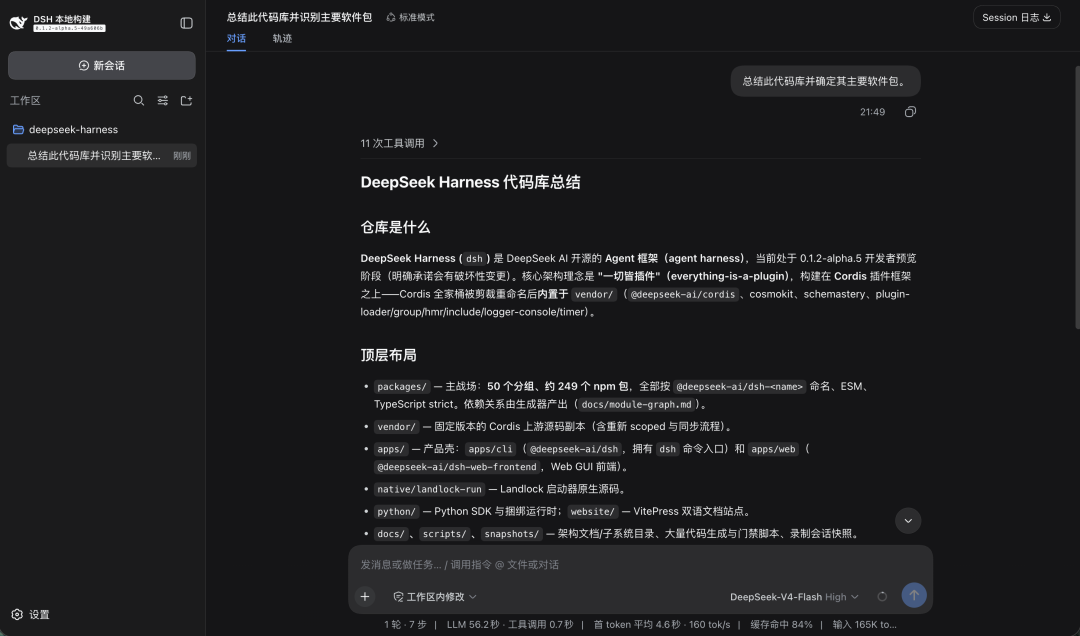
Task: Click the 缓存命中 84% status entry
Action: (x=781, y=625)
